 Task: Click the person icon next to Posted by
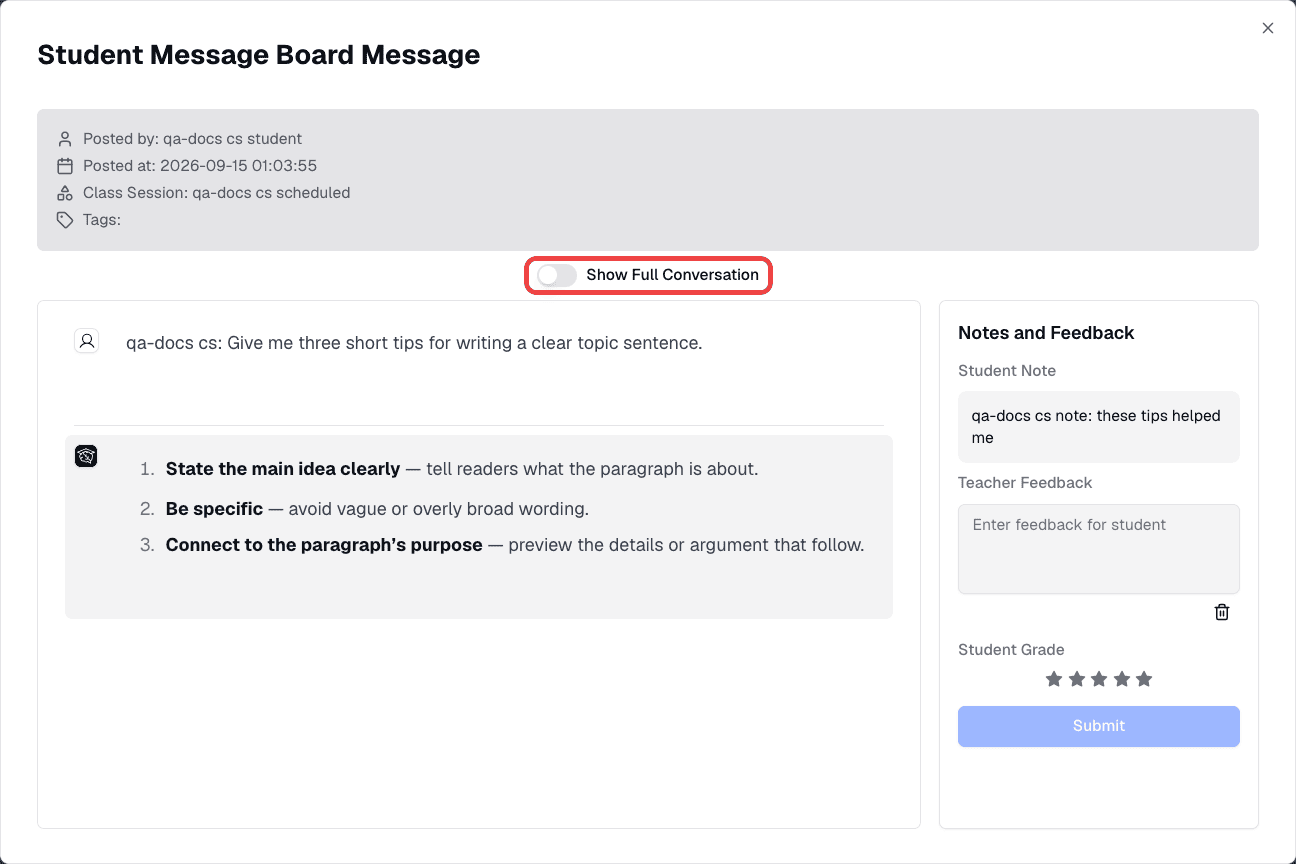click(x=65, y=139)
